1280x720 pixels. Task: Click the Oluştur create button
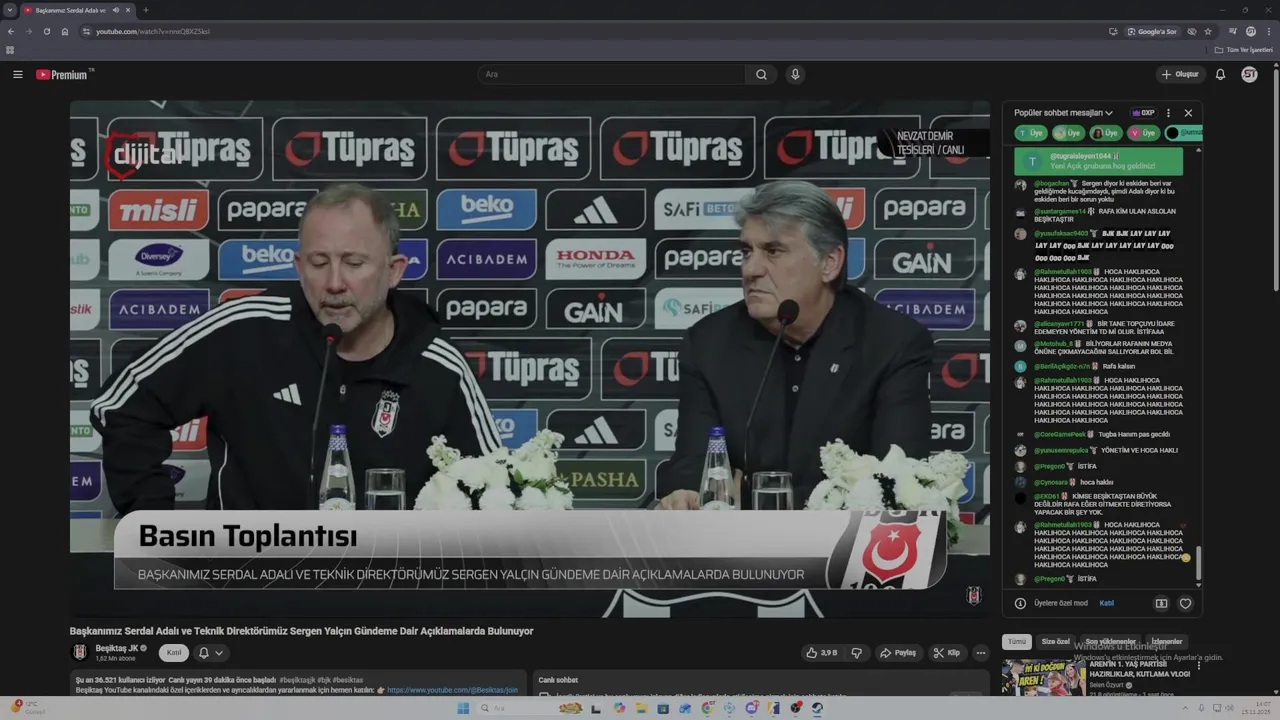tap(1180, 74)
